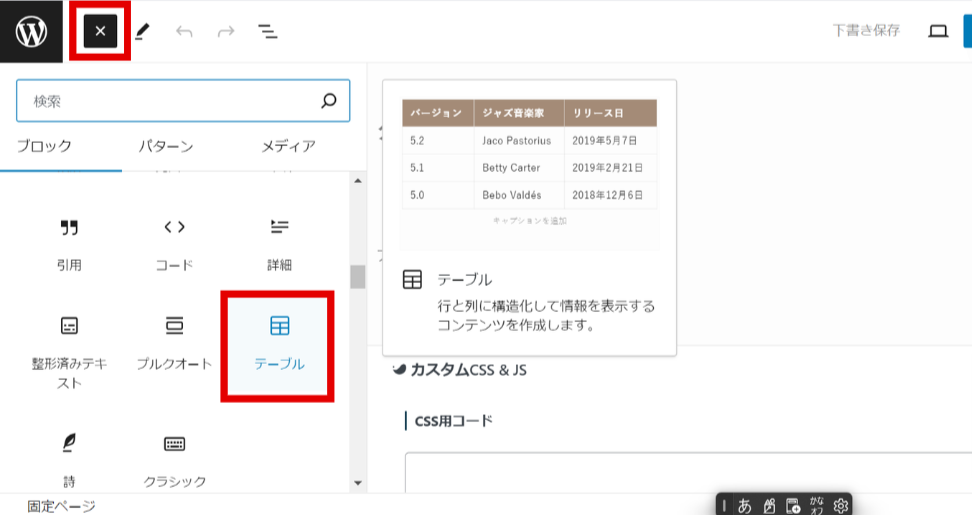Click into the 検索 block search field
This screenshot has height=515, width=972.
pyautogui.click(x=183, y=100)
